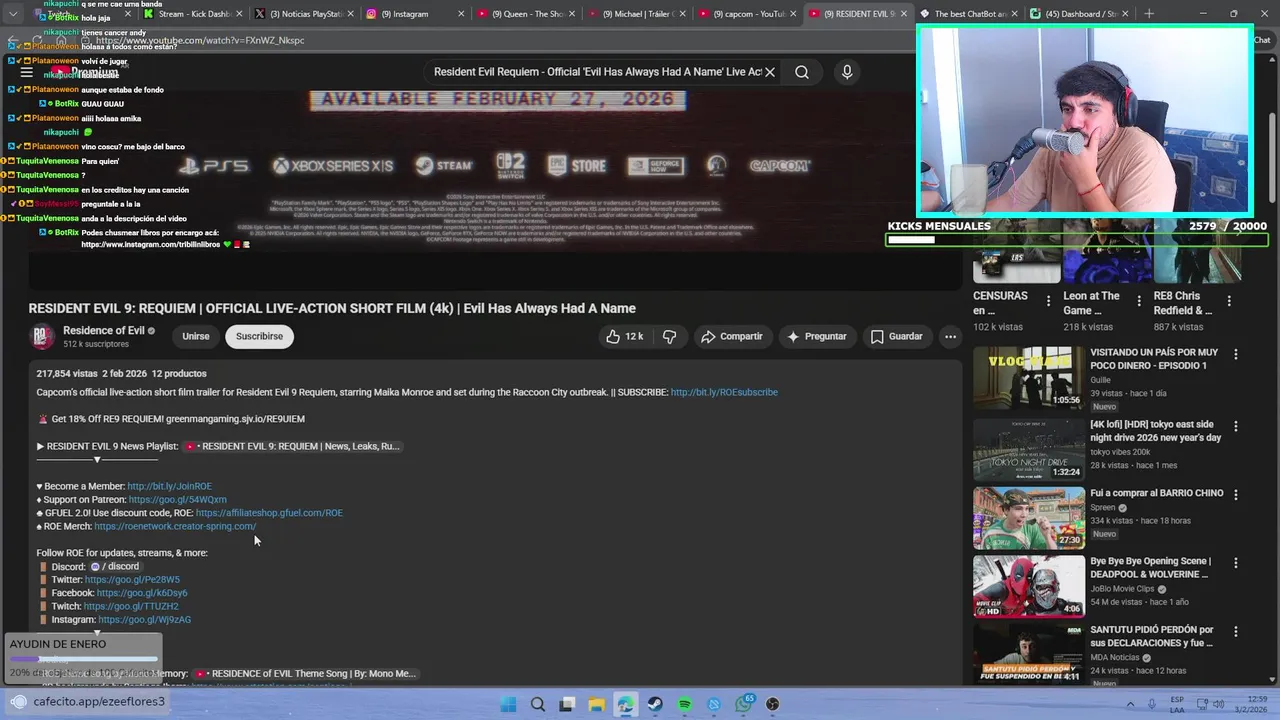The height and width of the screenshot is (720, 1280).
Task: Open the Patreon goo.gl/54WQxm link
Action: (178, 500)
